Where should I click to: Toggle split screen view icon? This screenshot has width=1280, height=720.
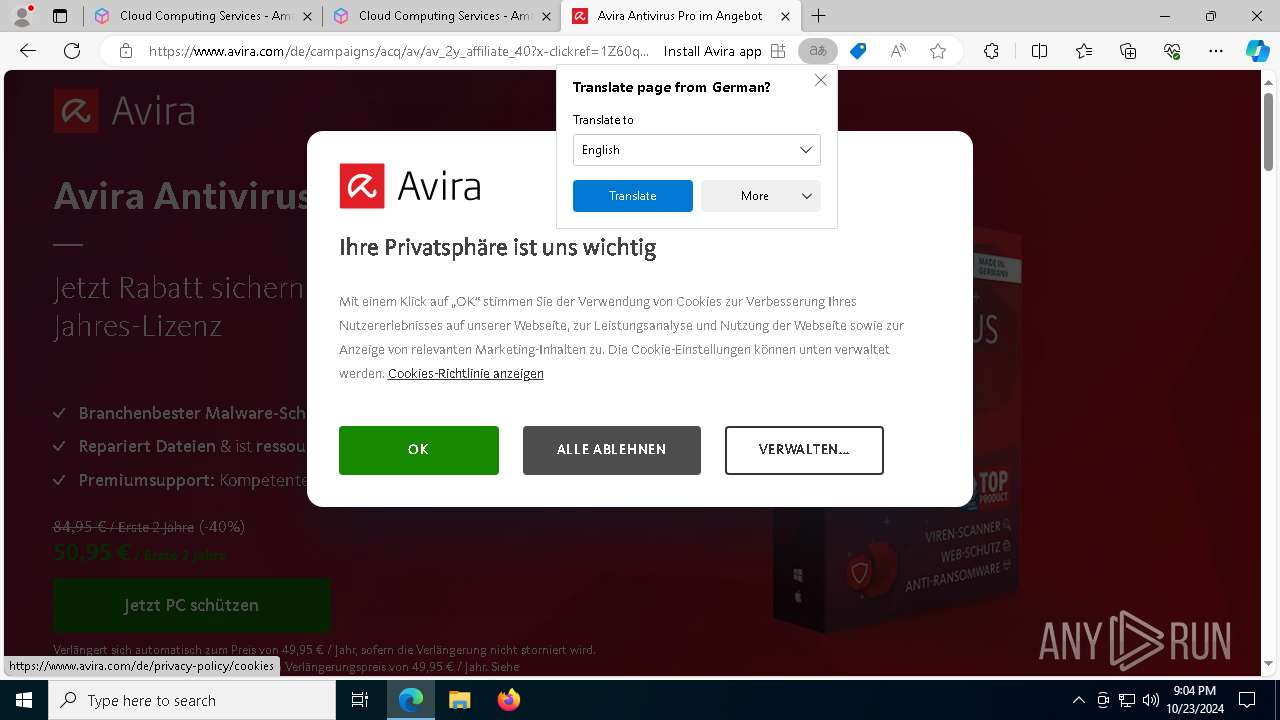tap(1039, 51)
